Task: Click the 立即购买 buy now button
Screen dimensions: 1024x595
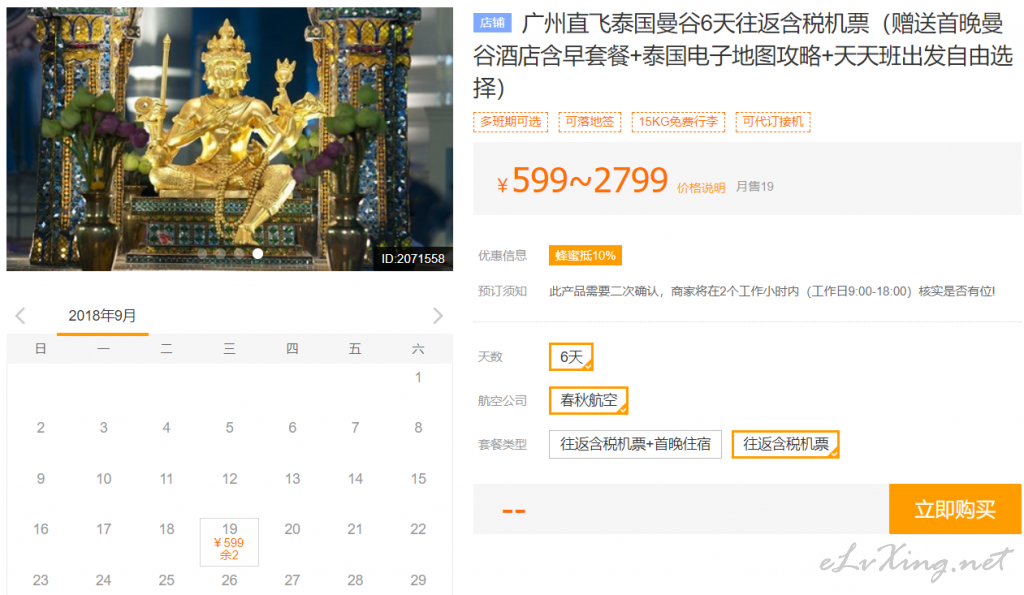Action: [x=955, y=509]
